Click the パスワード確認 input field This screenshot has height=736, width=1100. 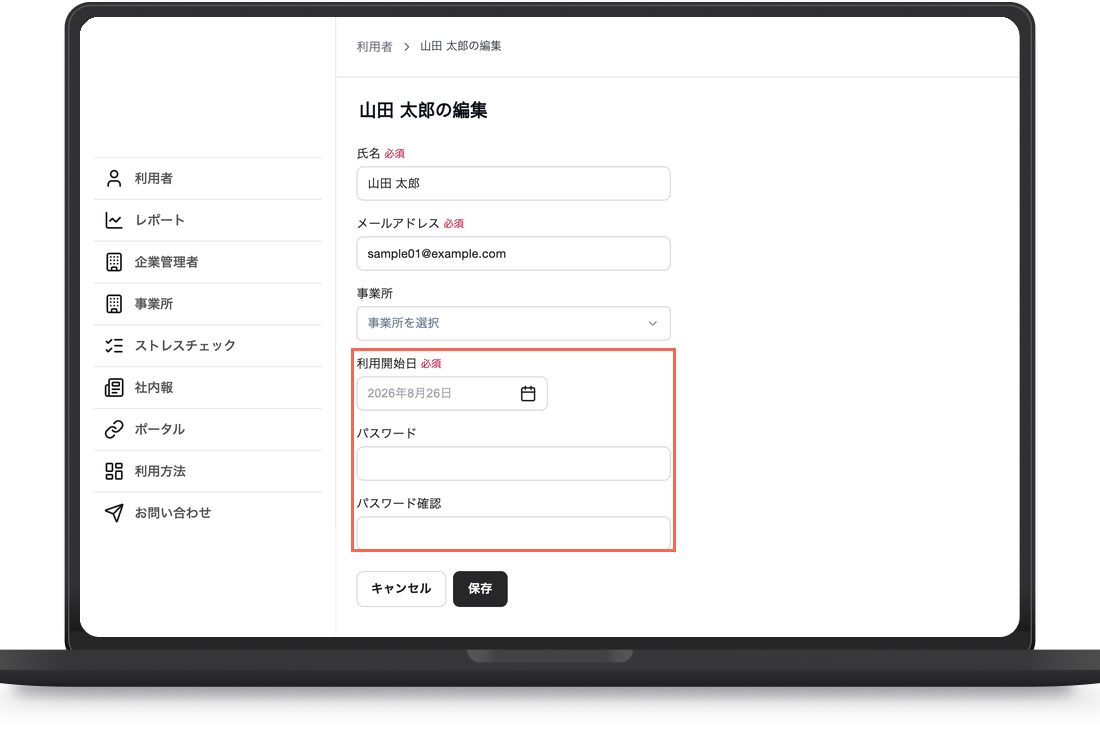pos(513,533)
